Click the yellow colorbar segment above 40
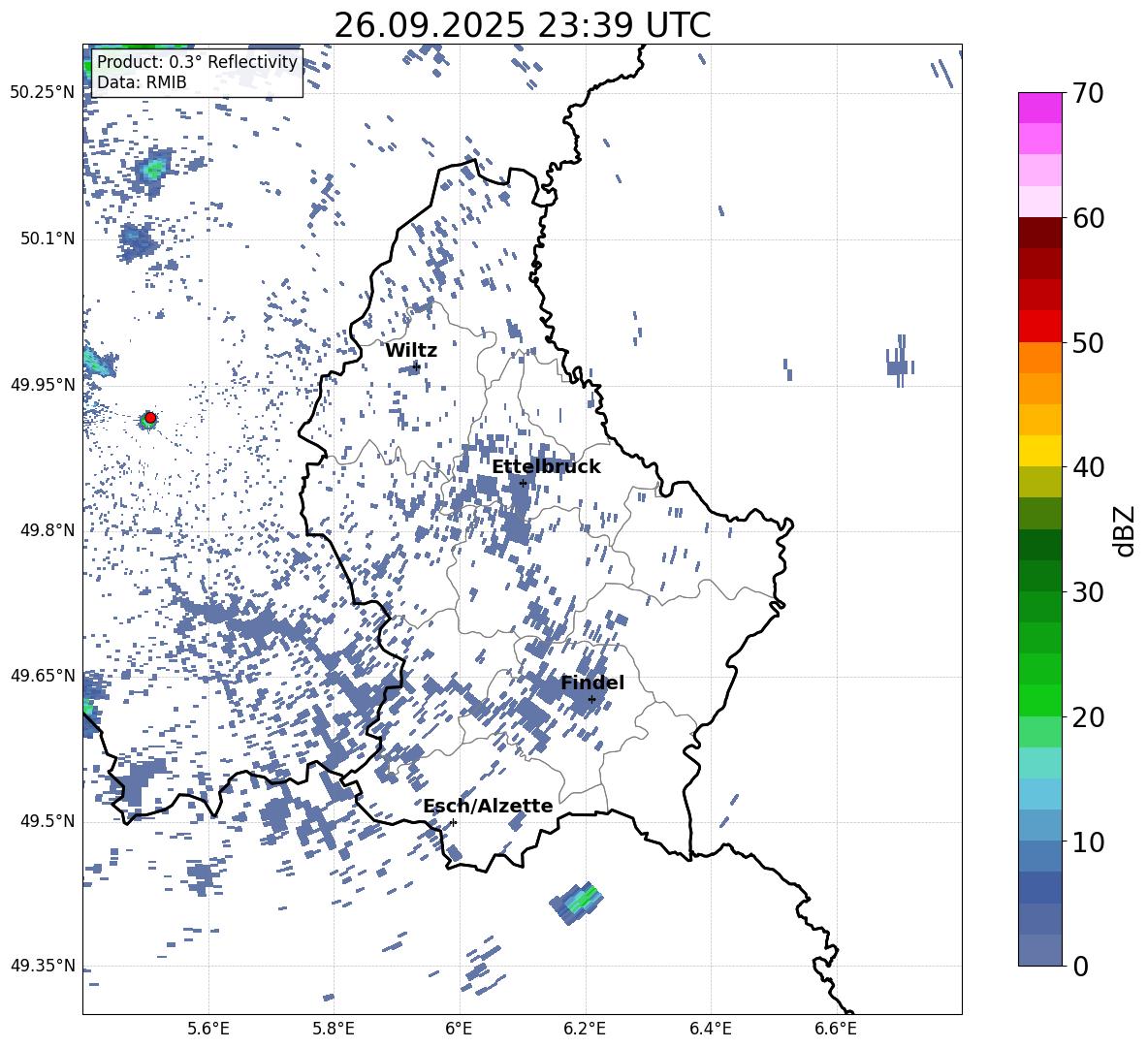This screenshot has height=1048, width=1148. 1039,451
